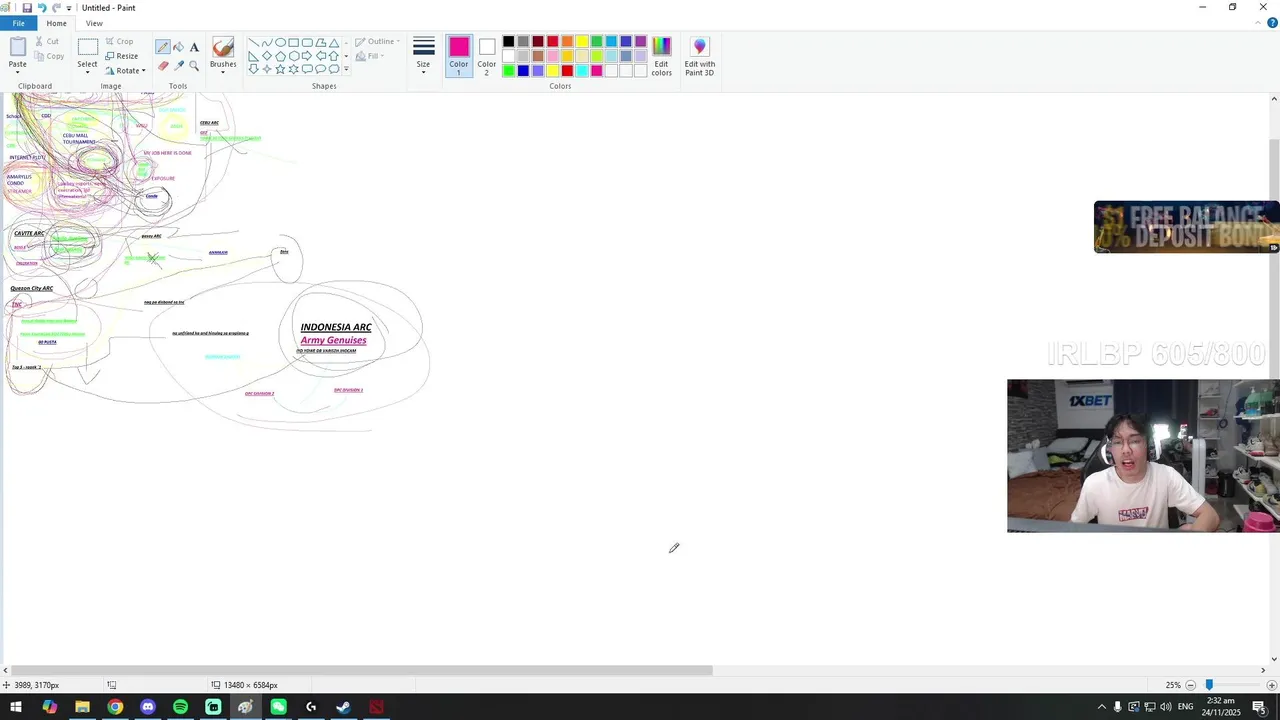Select the Fill with color bucket tool

click(178, 47)
